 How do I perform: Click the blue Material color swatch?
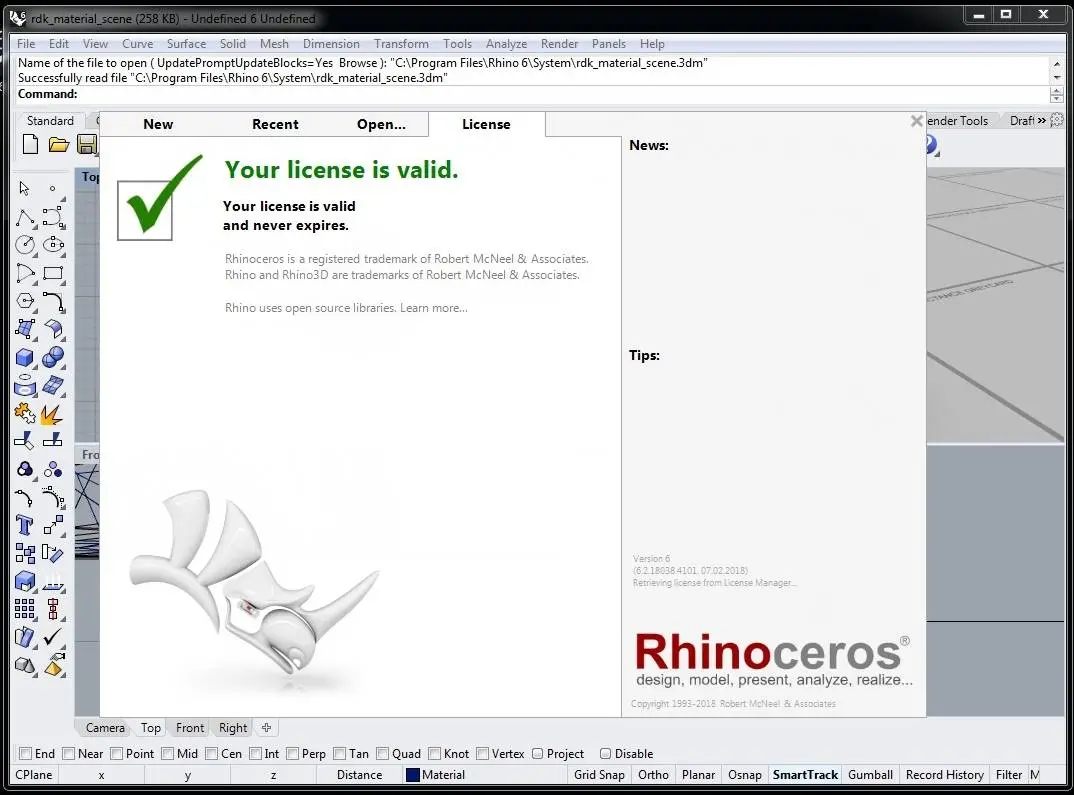(412, 774)
